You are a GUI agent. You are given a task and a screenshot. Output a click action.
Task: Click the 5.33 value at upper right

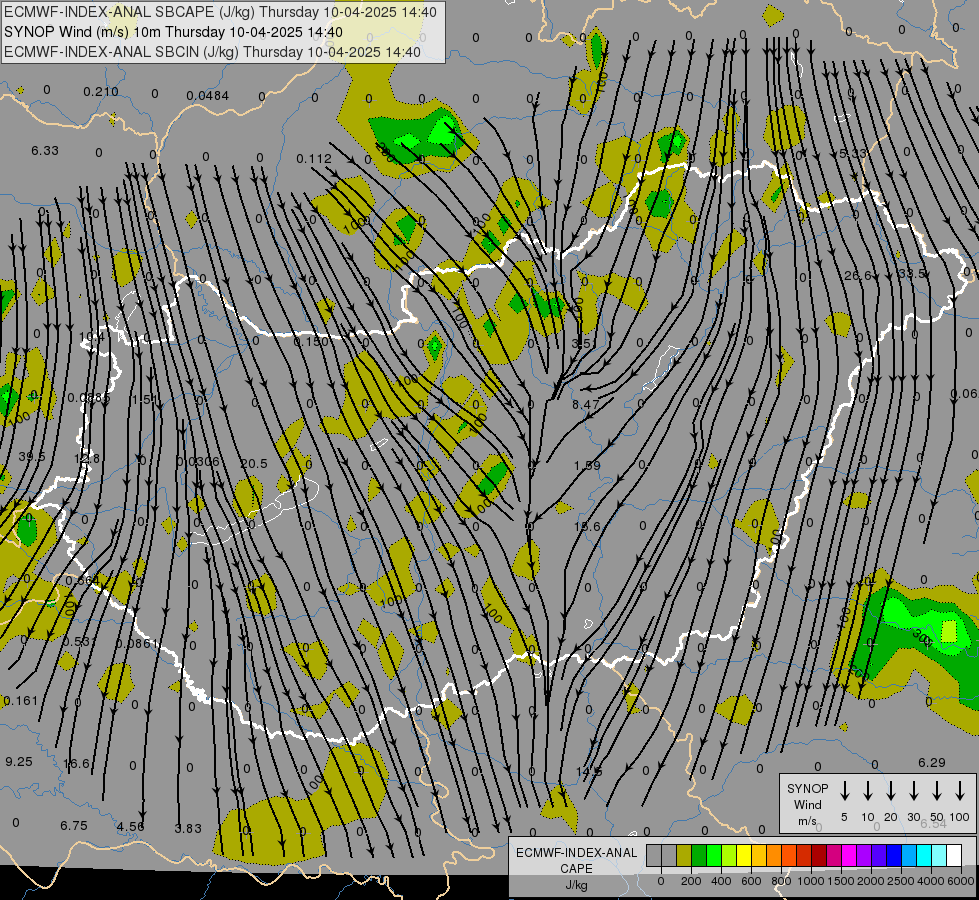pos(853,153)
